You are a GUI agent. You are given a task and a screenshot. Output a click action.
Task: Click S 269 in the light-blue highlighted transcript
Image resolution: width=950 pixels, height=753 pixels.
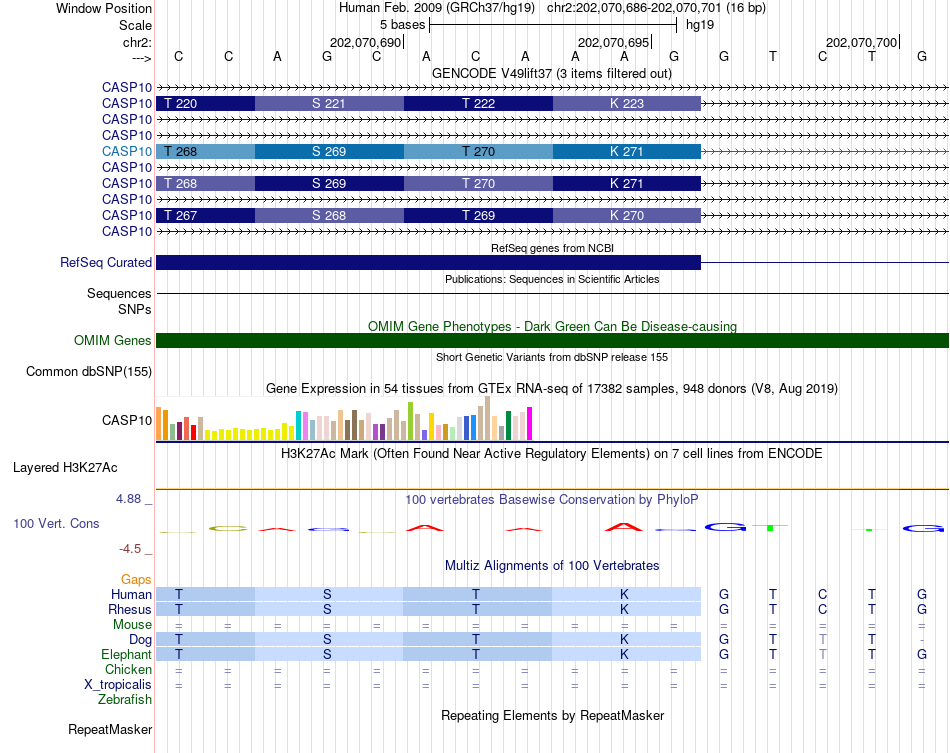(x=329, y=151)
